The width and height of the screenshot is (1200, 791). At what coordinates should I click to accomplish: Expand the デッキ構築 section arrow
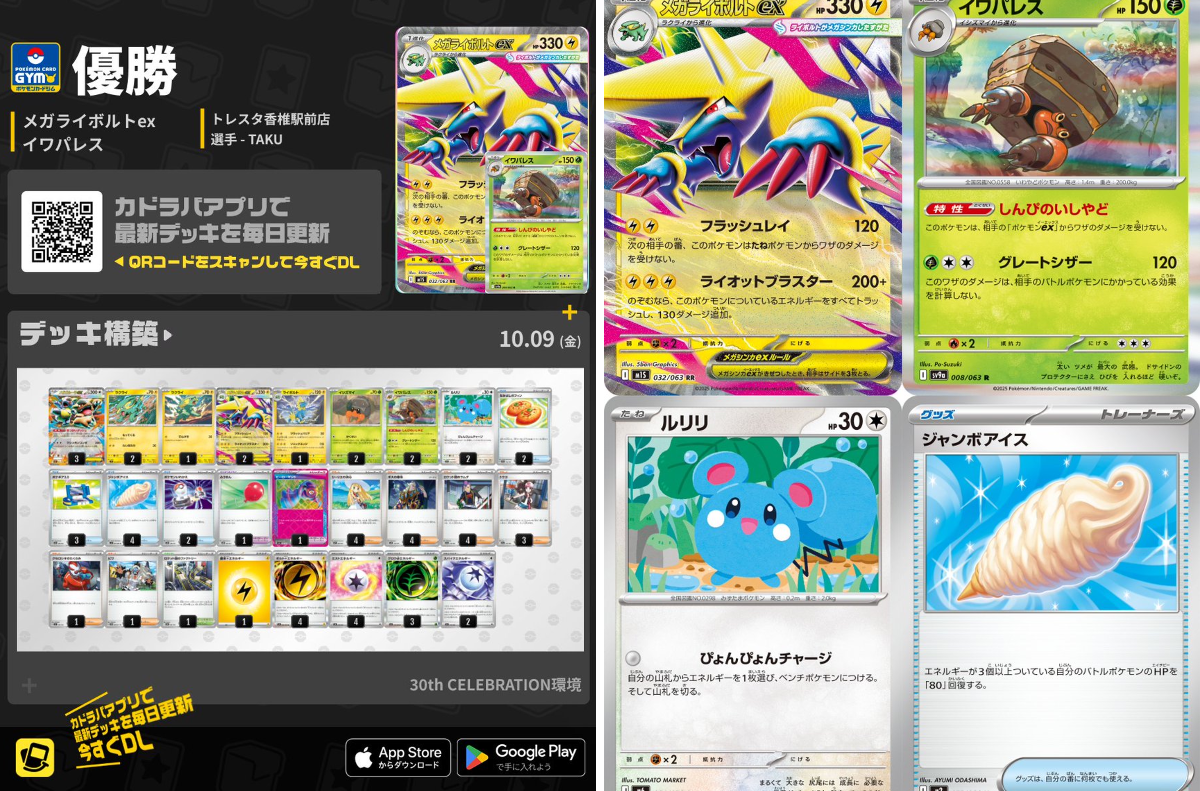(168, 335)
